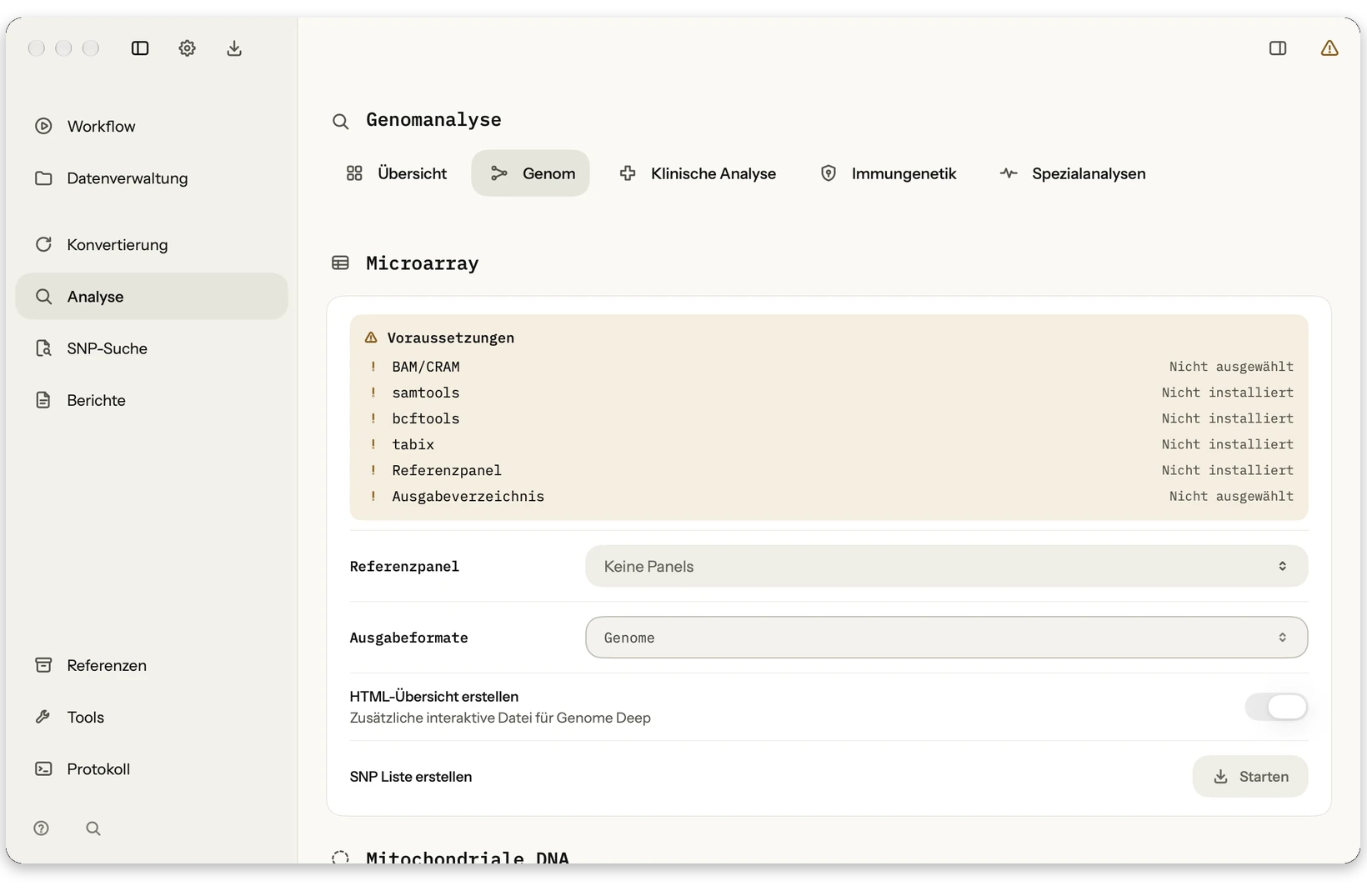
Task: Click the samtools requirement entry
Action: (x=829, y=393)
